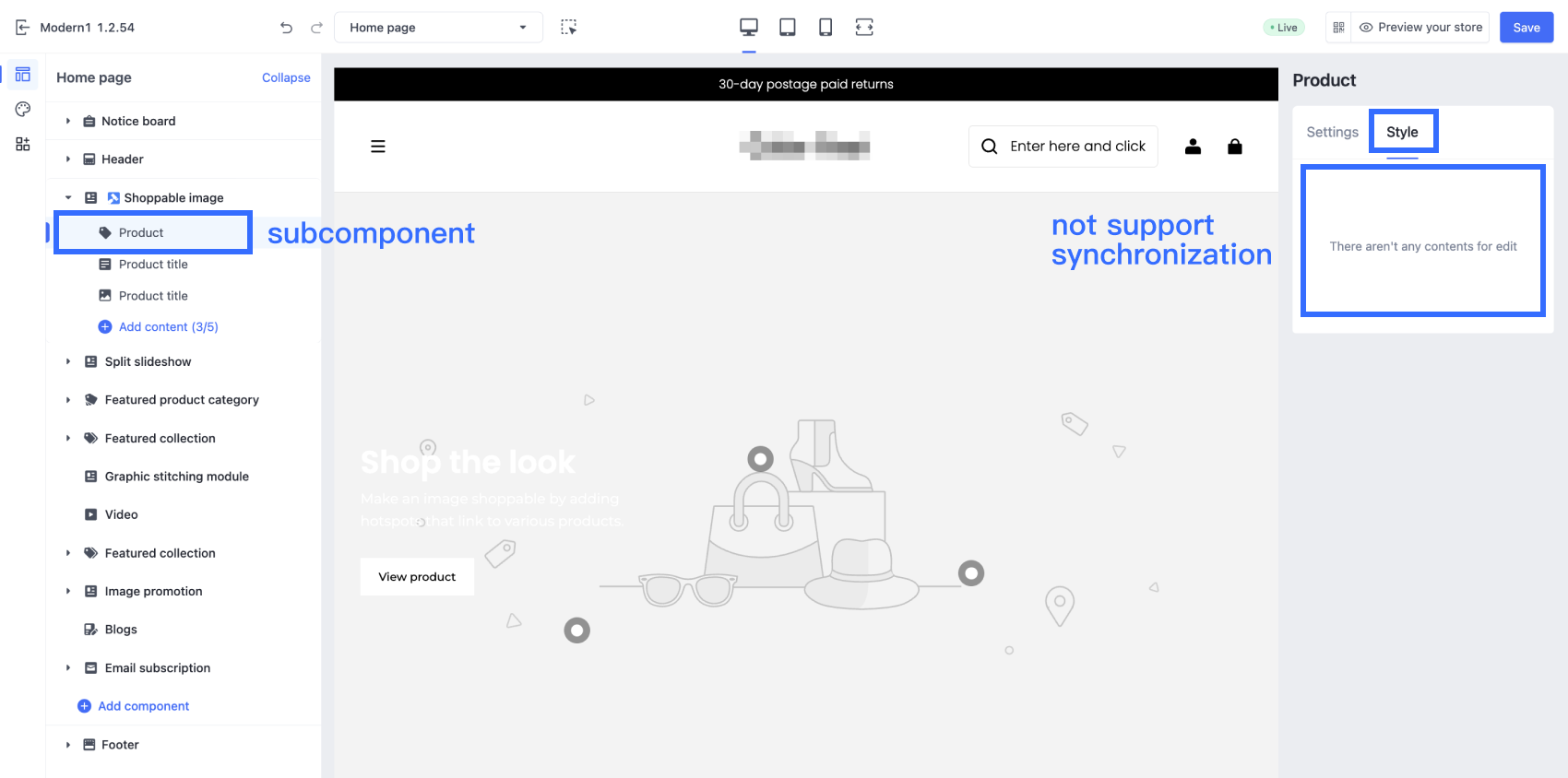Viewport: 1568px width, 778px height.
Task: Click Add component link
Action: click(134, 706)
